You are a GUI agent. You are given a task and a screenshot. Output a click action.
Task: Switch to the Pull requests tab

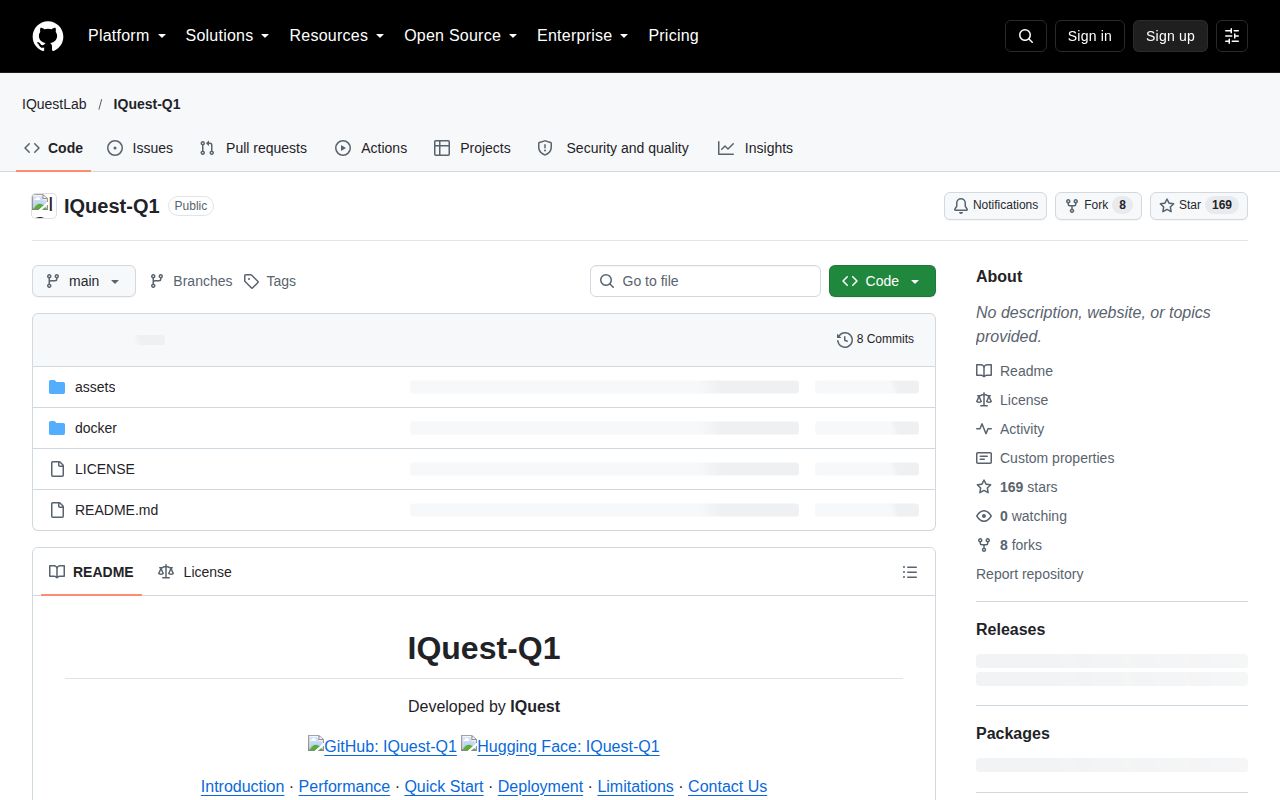click(x=253, y=148)
